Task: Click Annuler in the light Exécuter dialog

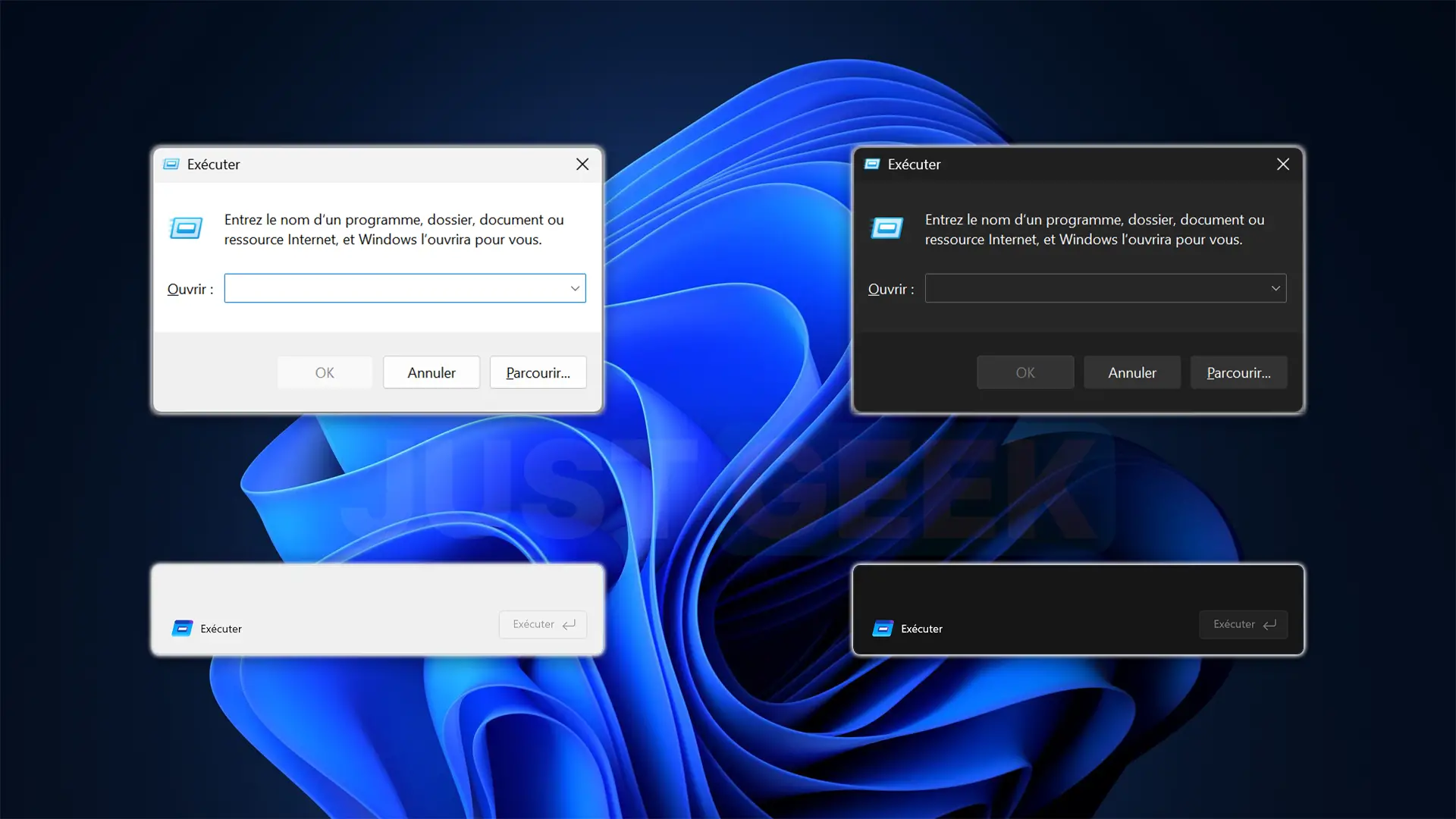Action: [431, 372]
